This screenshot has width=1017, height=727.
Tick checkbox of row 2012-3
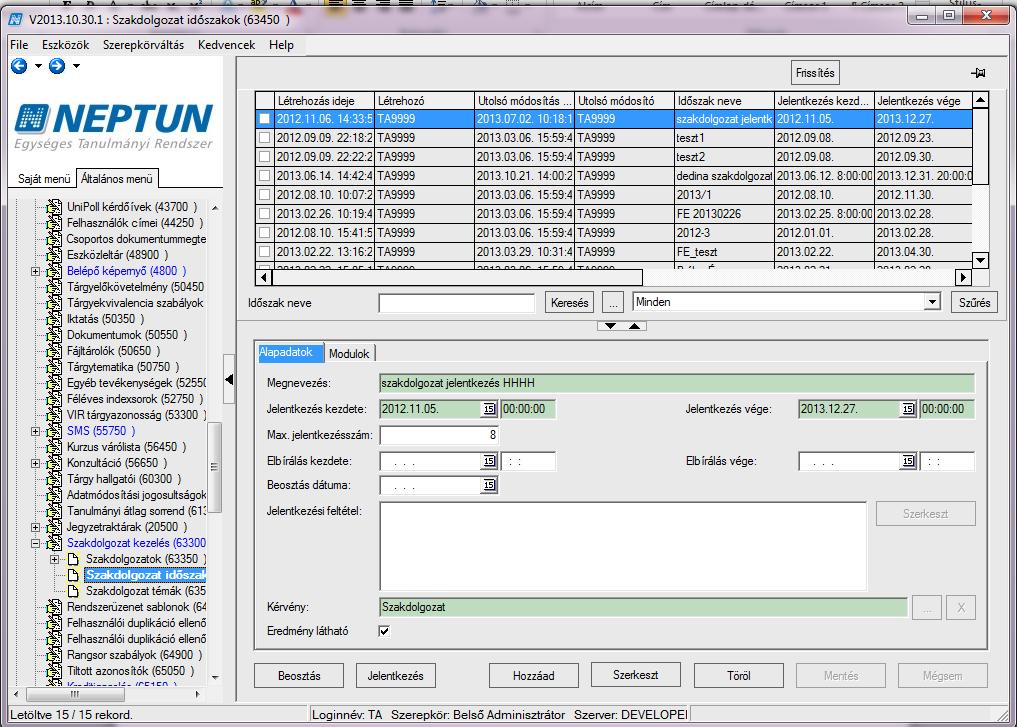coord(265,232)
